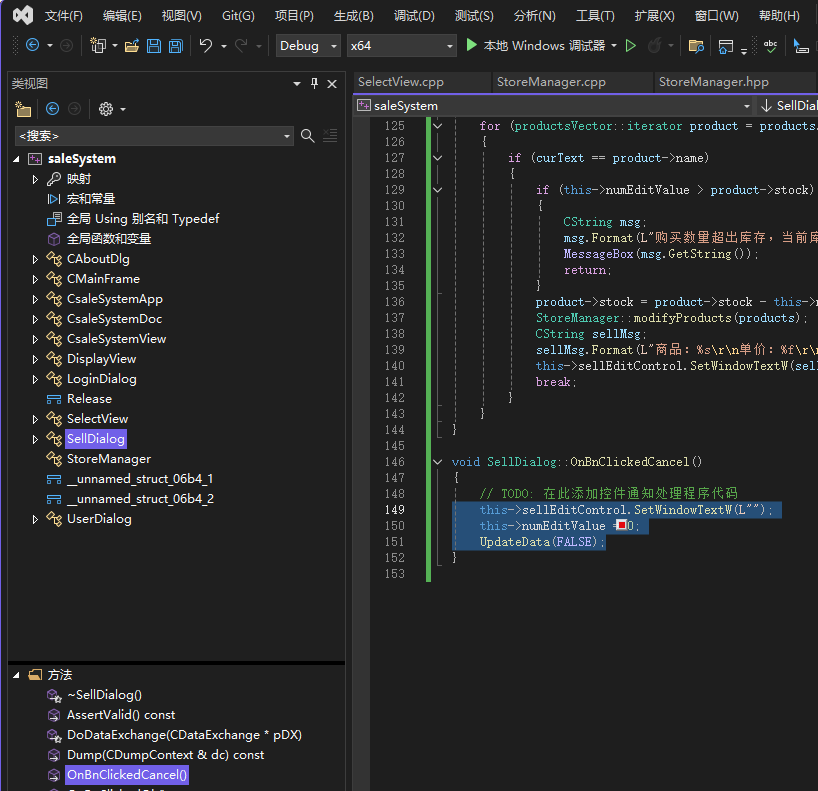Screen dimensions: 818x791
Task: Toggle the pin on the 类视图 panel
Action: [x=314, y=84]
